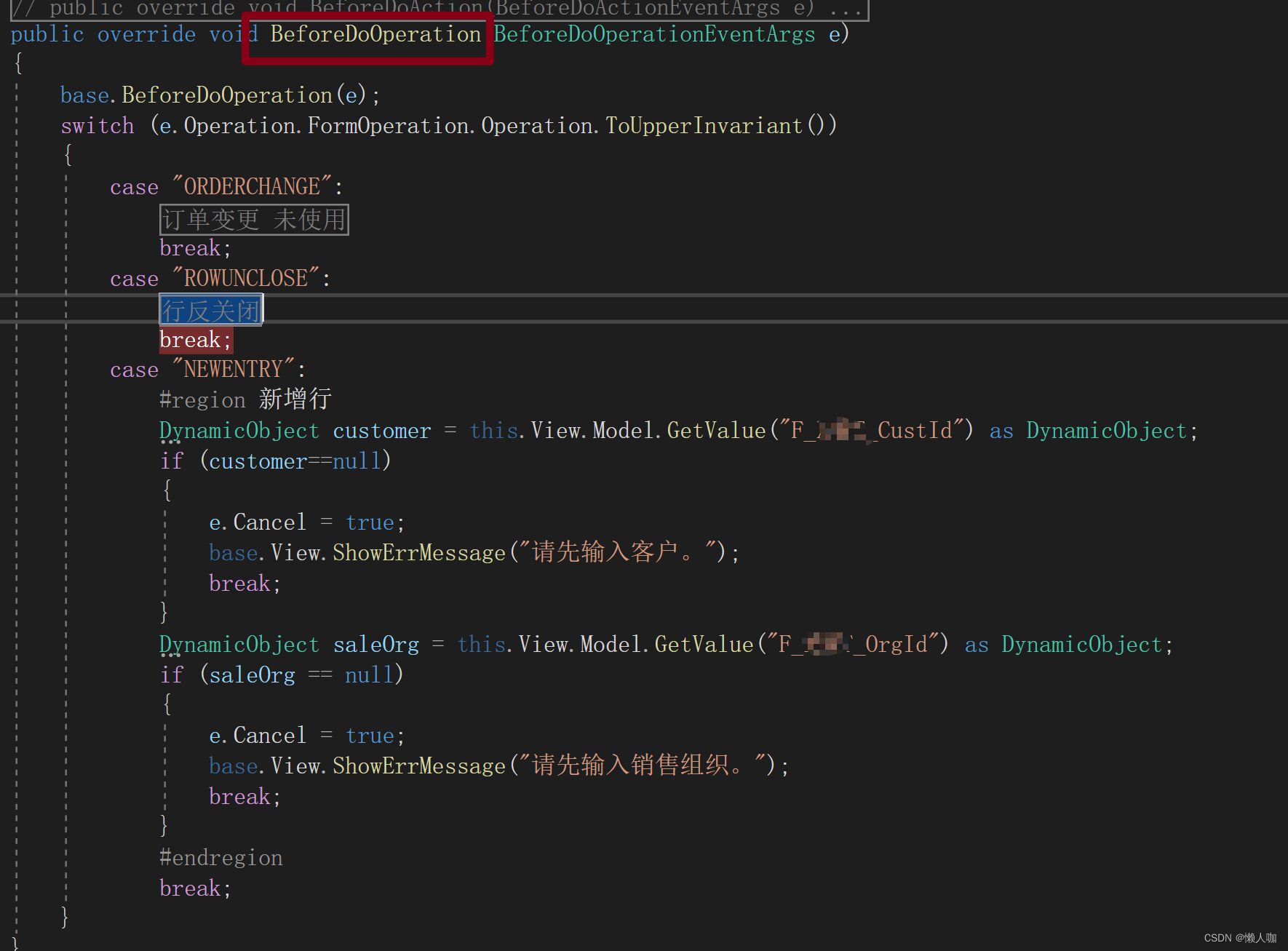
Task: Click the highlighted break; under ROWUNCLOSE
Action: 196,340
